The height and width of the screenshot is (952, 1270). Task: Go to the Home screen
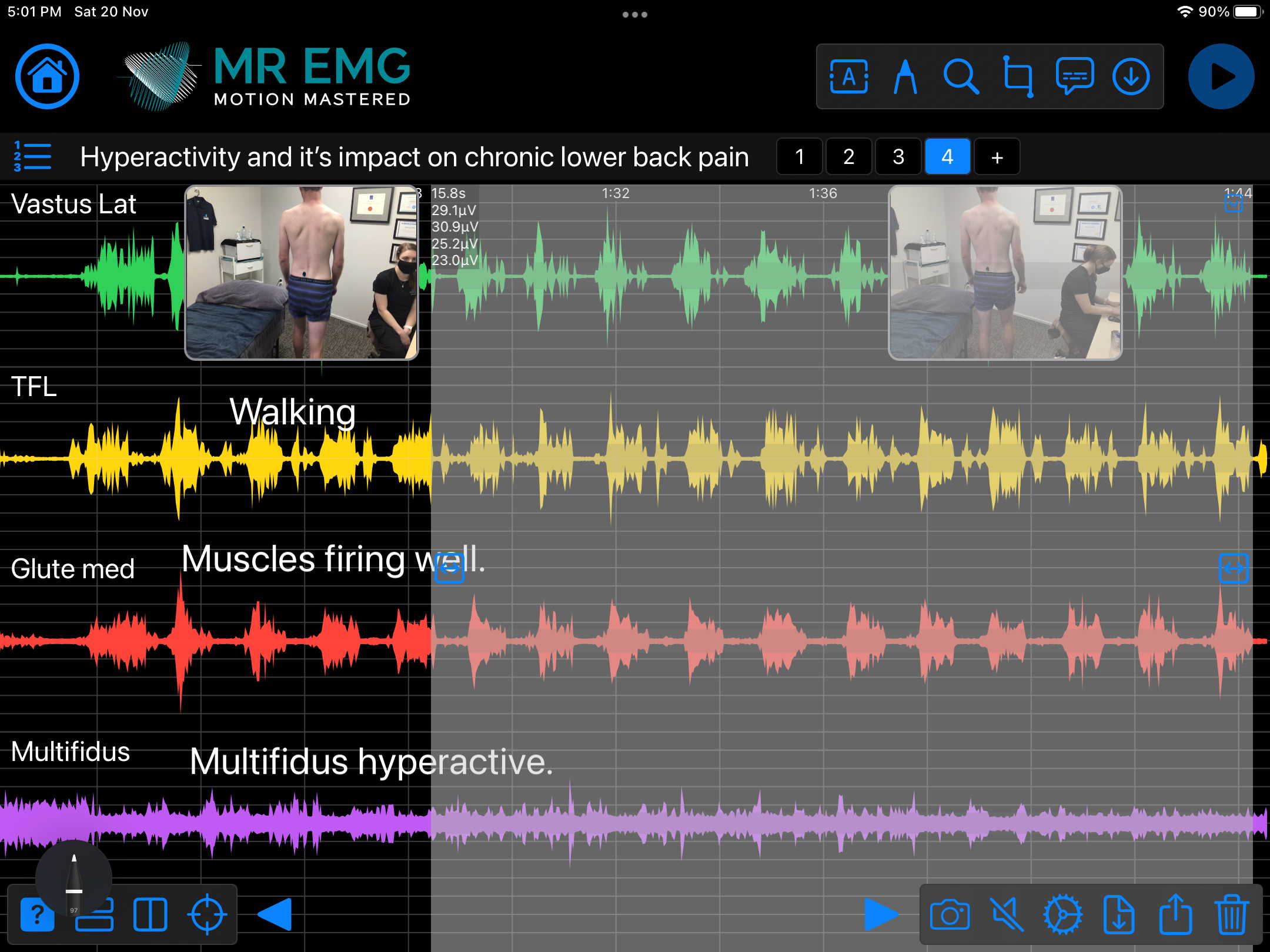[x=47, y=76]
